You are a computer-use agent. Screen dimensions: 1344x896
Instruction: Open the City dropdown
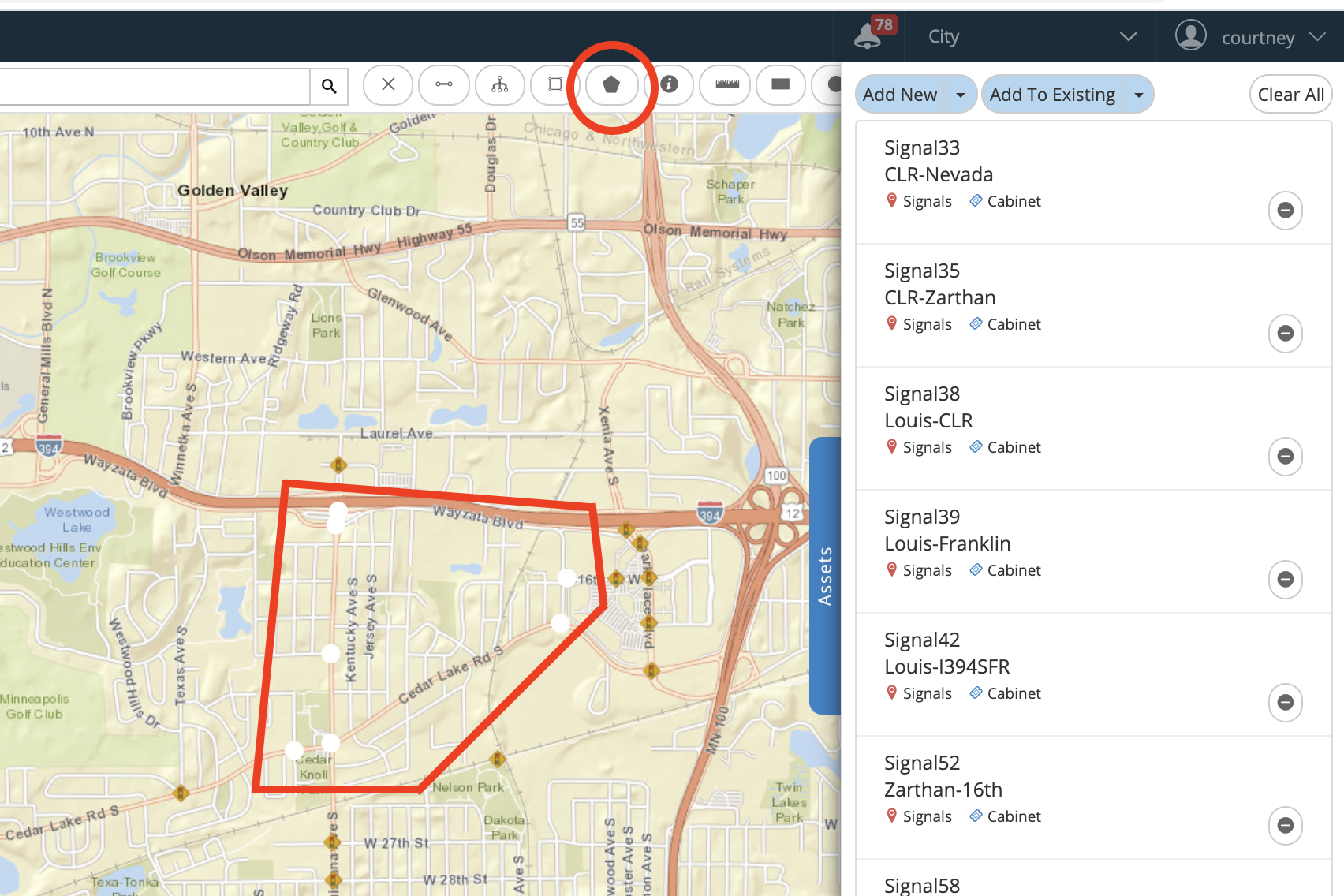click(x=1033, y=36)
